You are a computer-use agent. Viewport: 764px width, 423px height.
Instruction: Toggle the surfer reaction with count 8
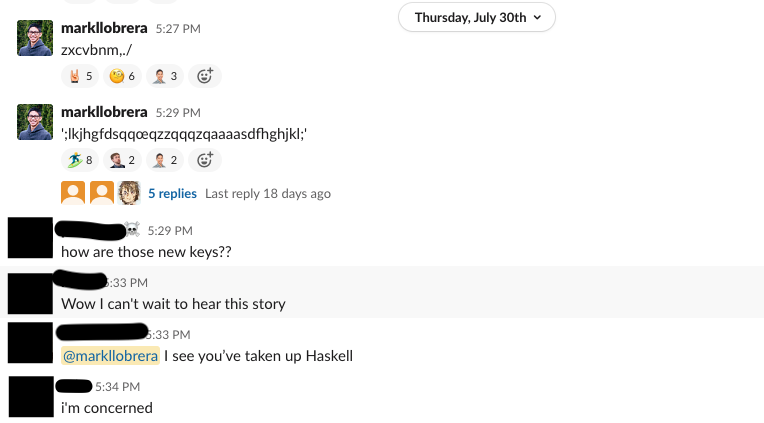point(80,159)
